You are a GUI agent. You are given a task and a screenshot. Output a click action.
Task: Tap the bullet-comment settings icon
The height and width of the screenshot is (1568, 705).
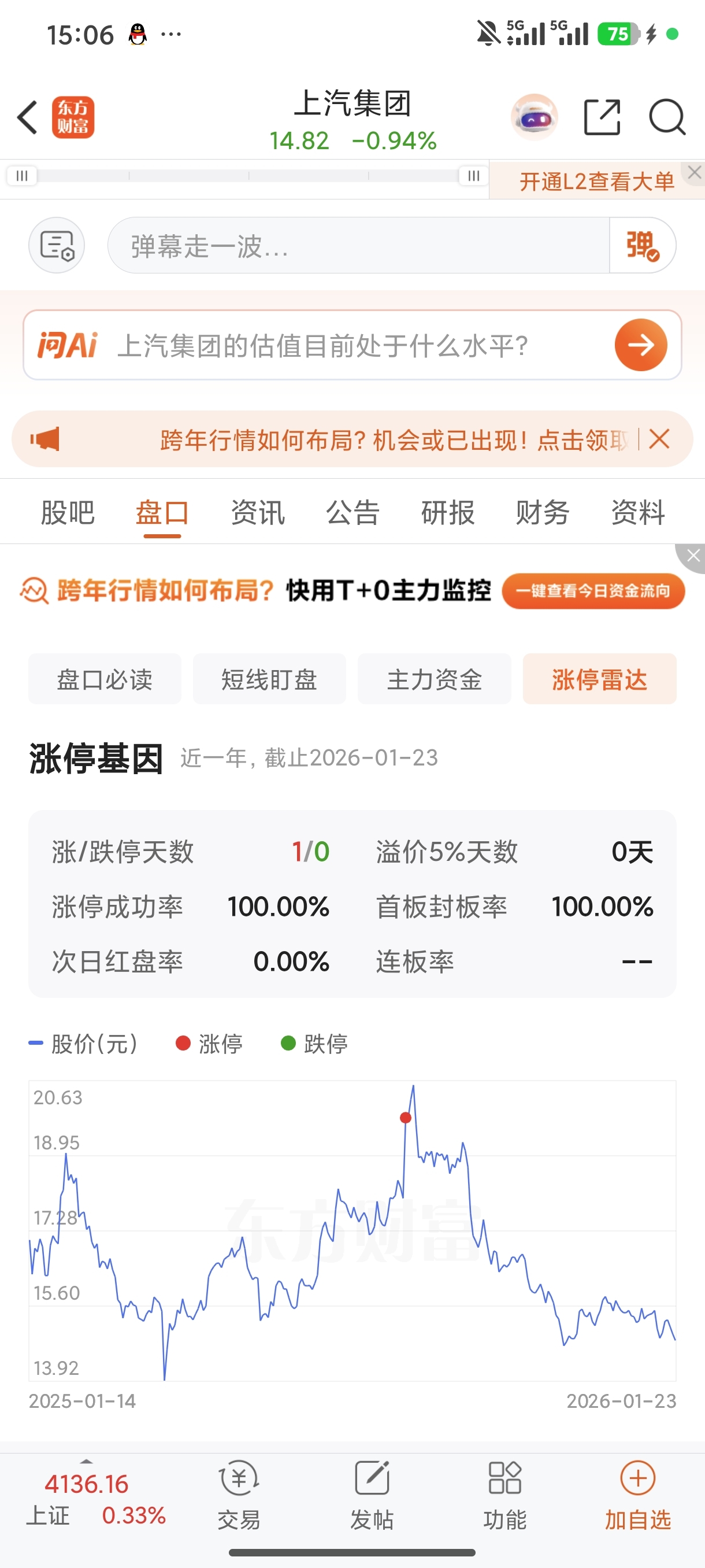tap(57, 245)
